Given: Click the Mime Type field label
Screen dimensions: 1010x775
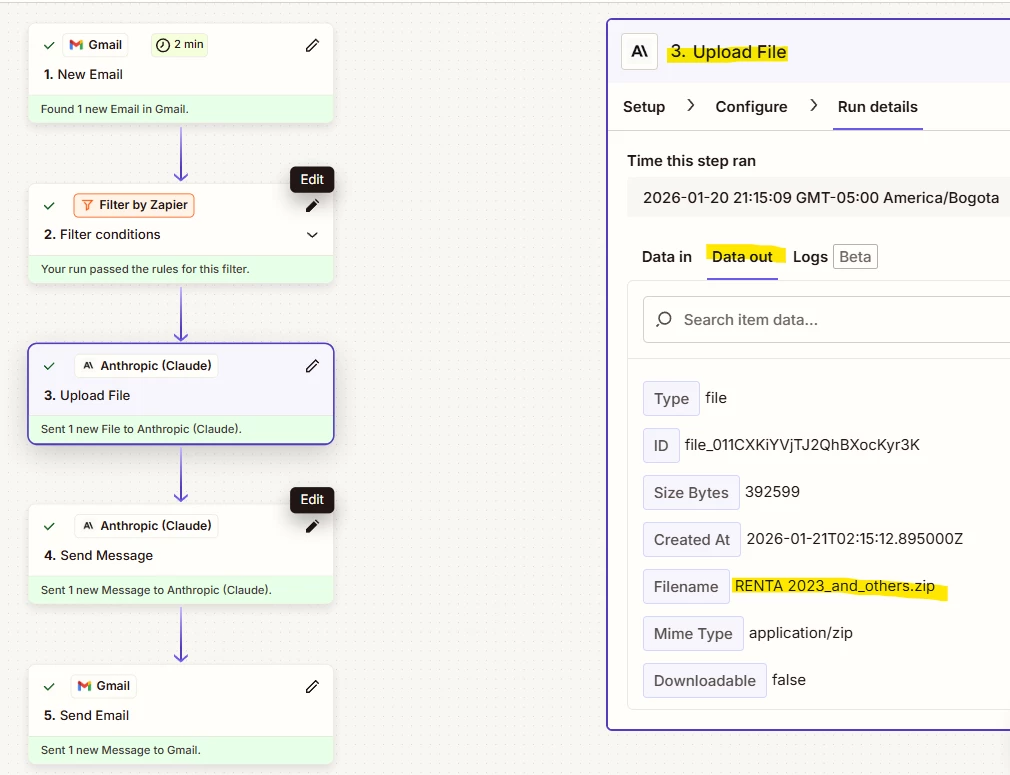Looking at the screenshot, I should click(693, 634).
